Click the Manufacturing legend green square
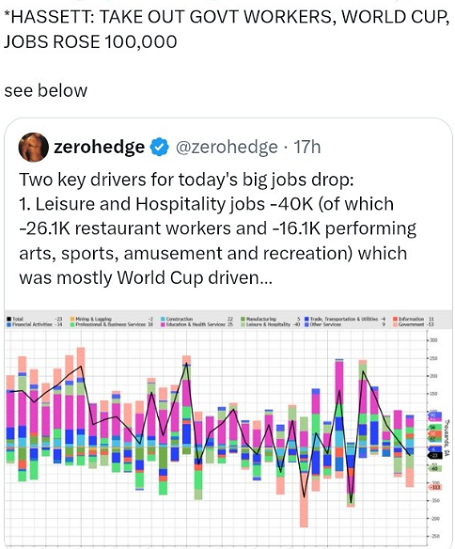The height and width of the screenshot is (549, 455). tap(243, 319)
